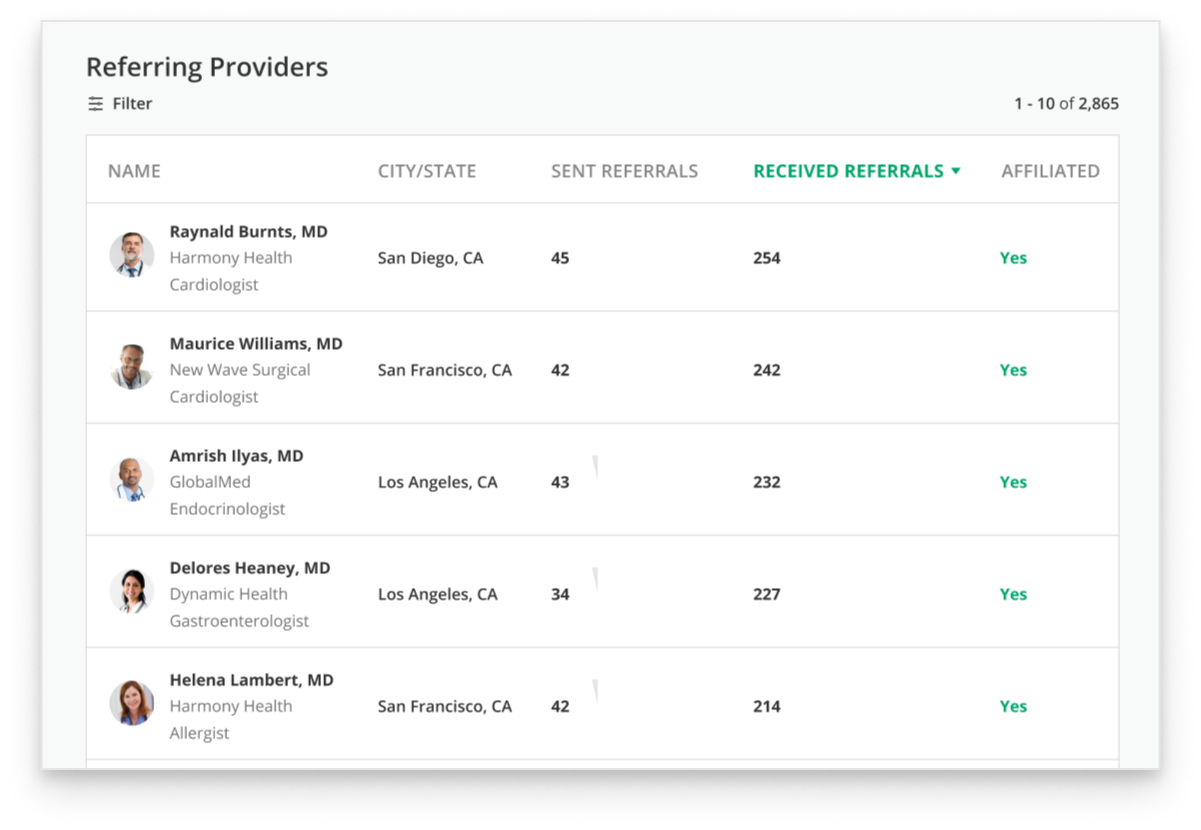Sort by the Name column header

point(134,171)
